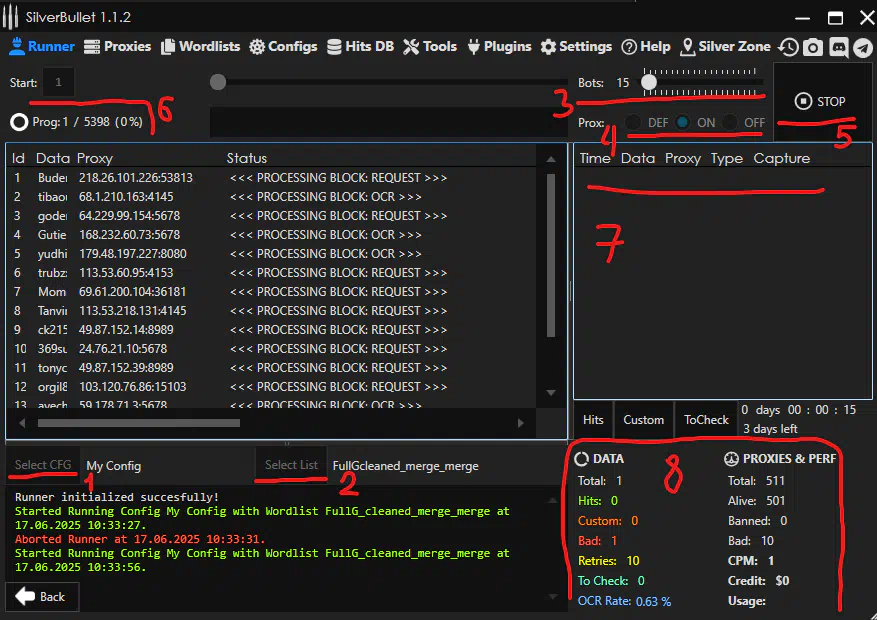Click scroll-up arrow of bots table

click(551, 159)
